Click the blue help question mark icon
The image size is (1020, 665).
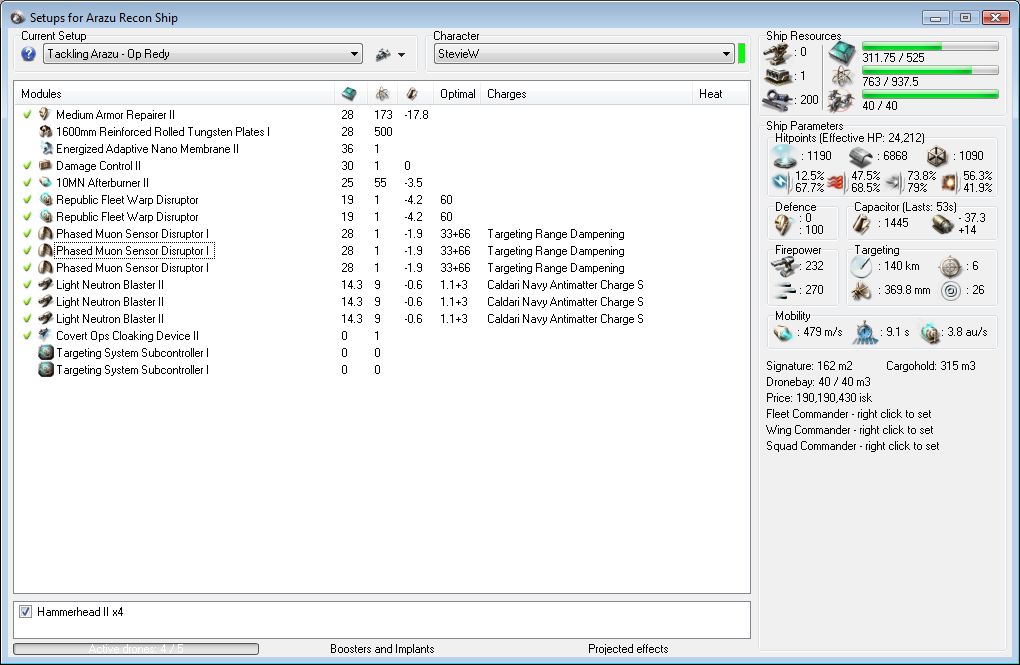point(28,54)
